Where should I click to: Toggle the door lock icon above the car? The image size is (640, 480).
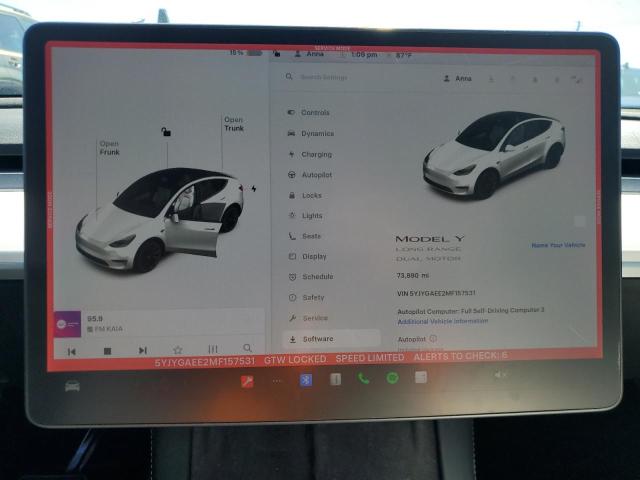coord(166,131)
